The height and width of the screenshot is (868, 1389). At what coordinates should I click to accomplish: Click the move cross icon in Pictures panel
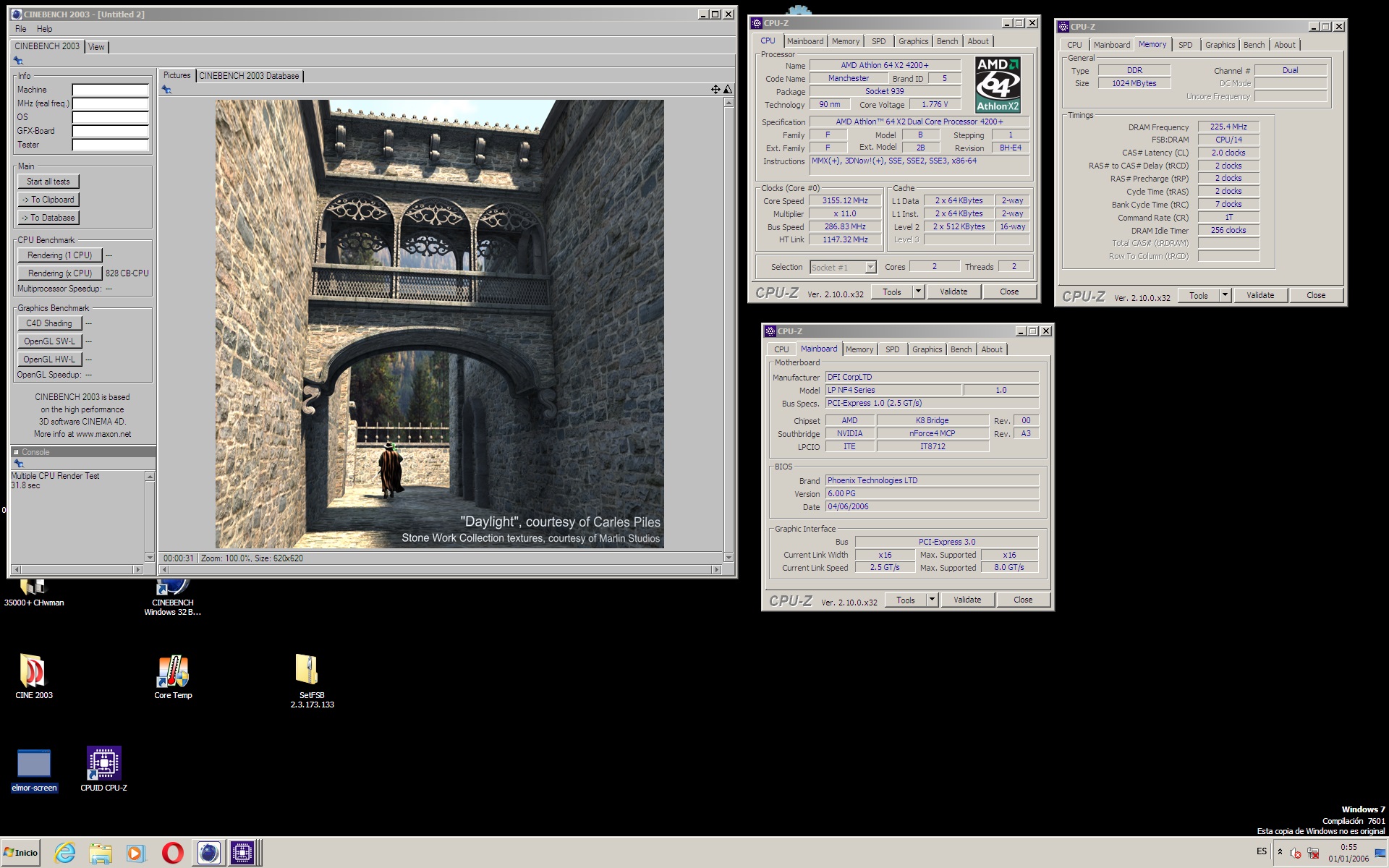coord(715,90)
